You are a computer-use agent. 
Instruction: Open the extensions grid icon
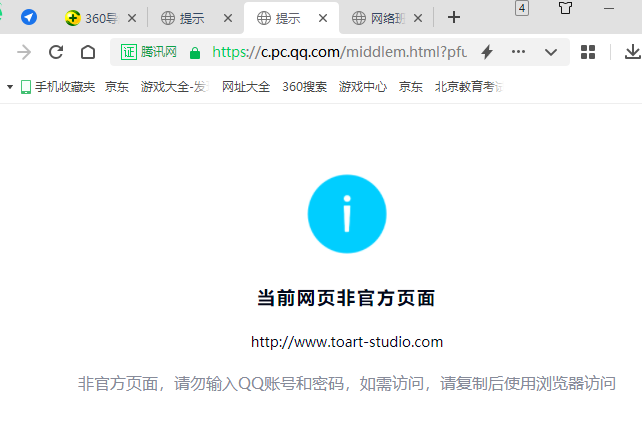588,52
